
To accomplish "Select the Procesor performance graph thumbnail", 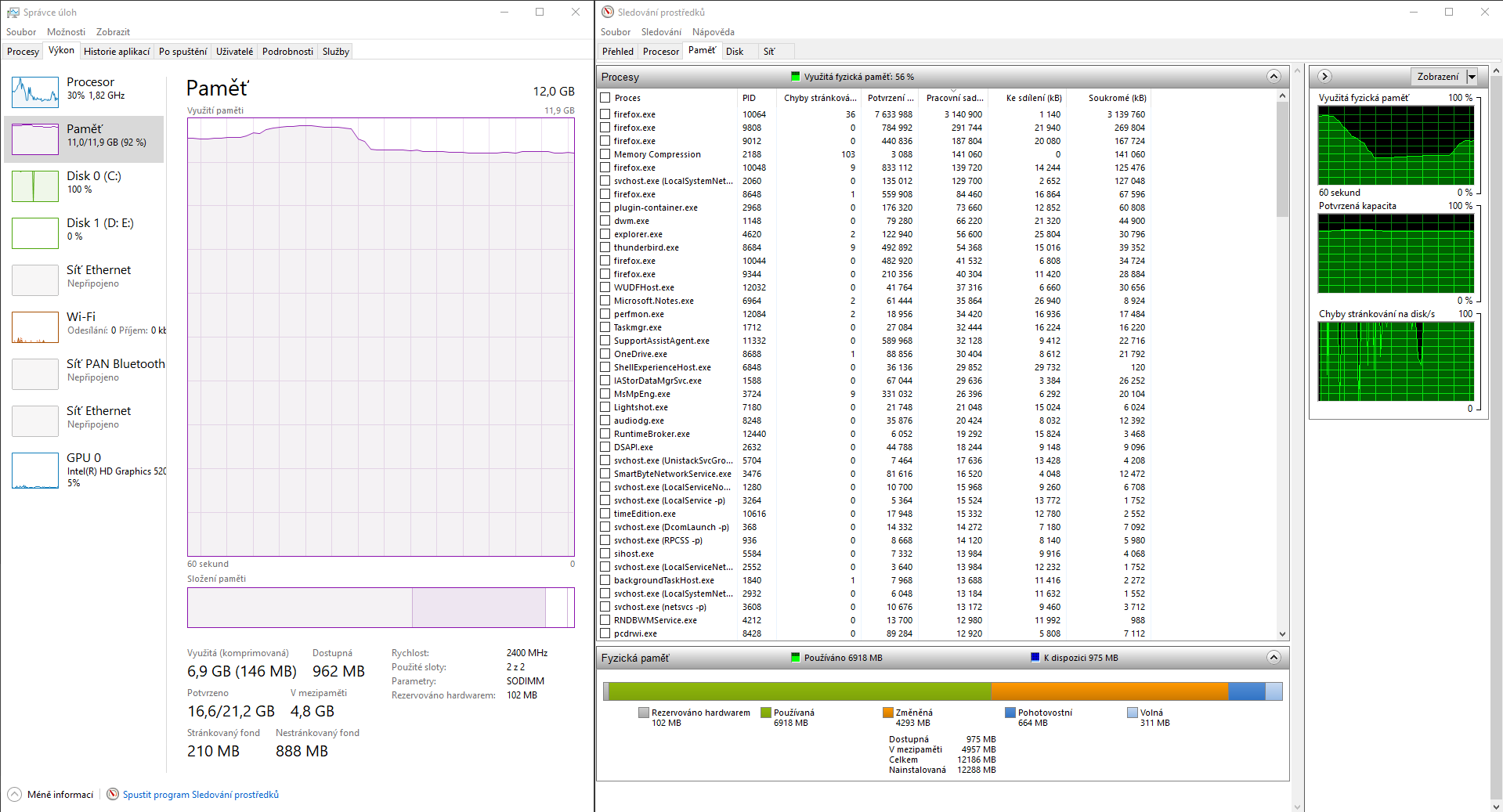I will tap(35, 92).
